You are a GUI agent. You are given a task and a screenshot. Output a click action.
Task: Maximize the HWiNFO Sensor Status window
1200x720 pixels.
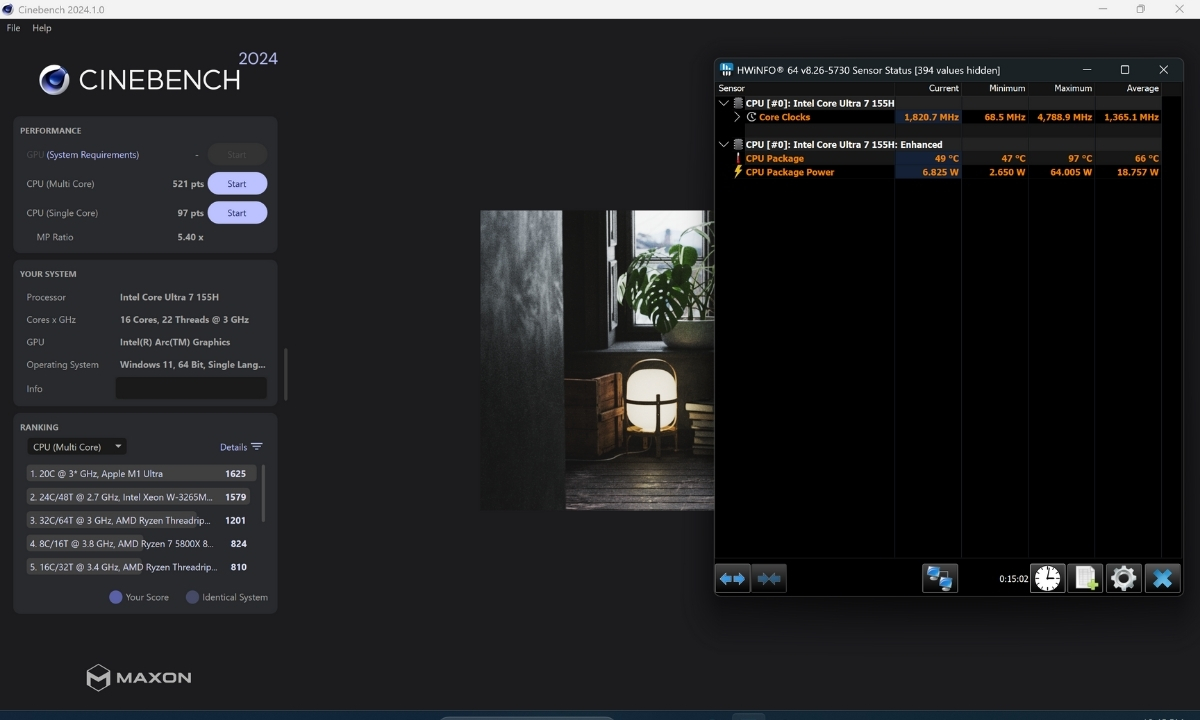1125,70
